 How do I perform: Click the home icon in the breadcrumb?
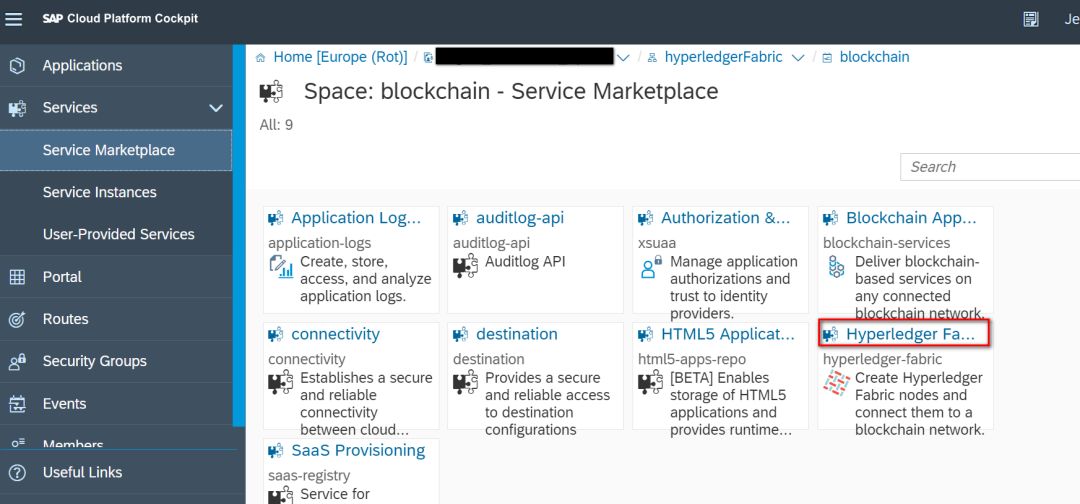260,58
